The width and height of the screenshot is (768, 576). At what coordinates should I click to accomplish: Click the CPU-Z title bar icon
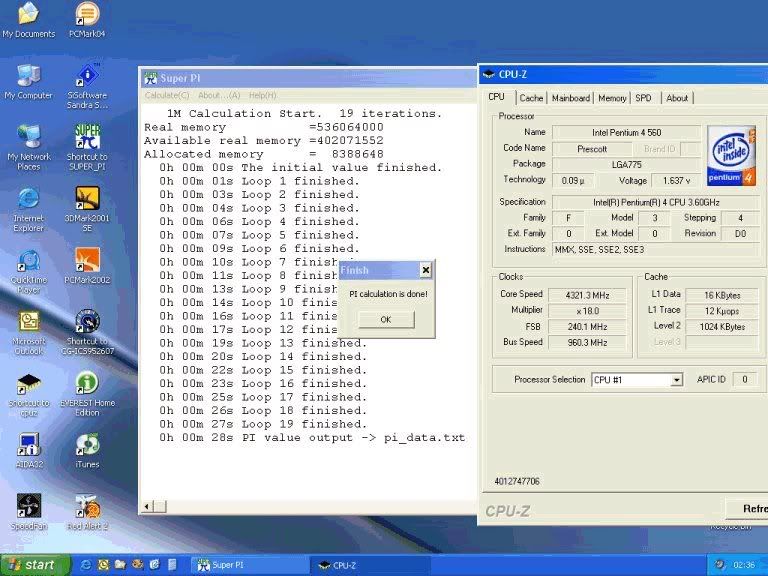tap(488, 74)
